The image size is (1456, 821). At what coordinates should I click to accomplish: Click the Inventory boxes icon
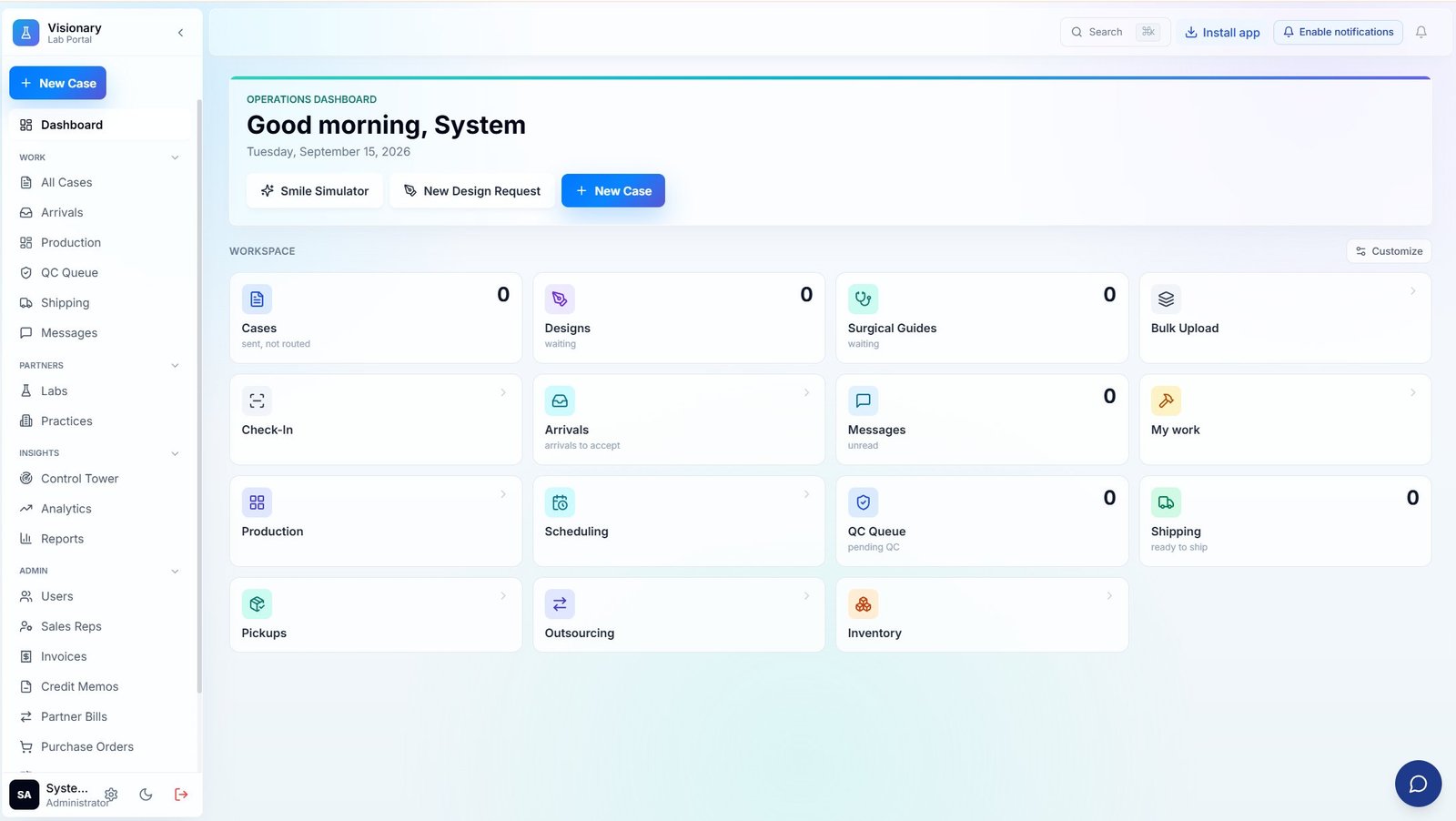(863, 603)
